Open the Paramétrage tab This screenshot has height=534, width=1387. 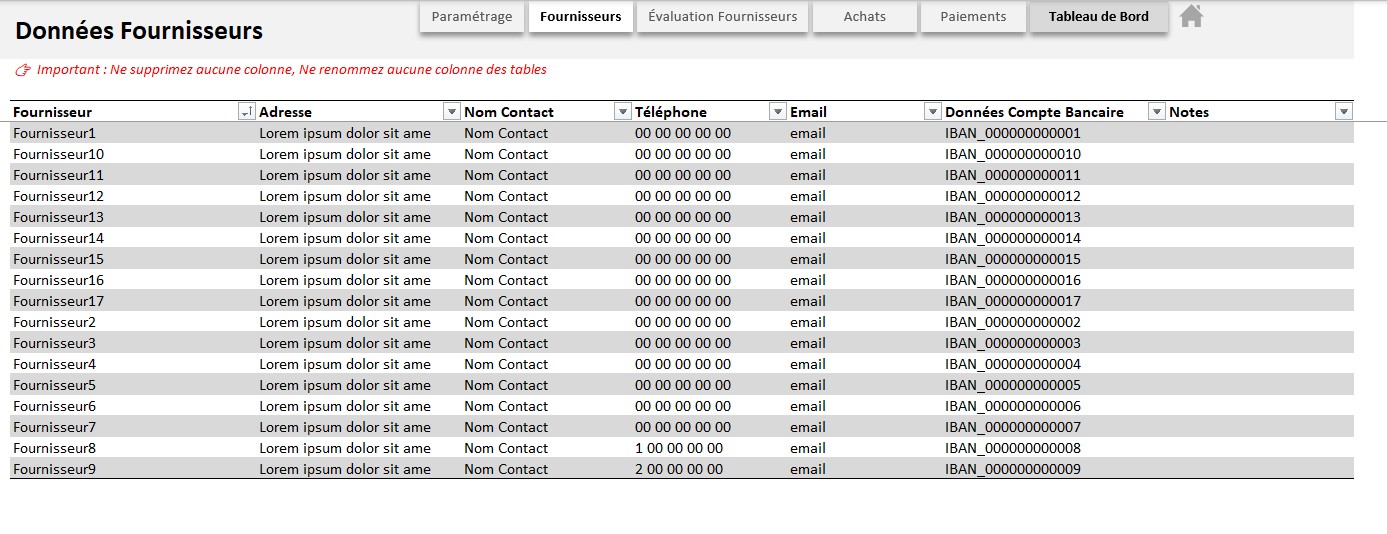(472, 17)
